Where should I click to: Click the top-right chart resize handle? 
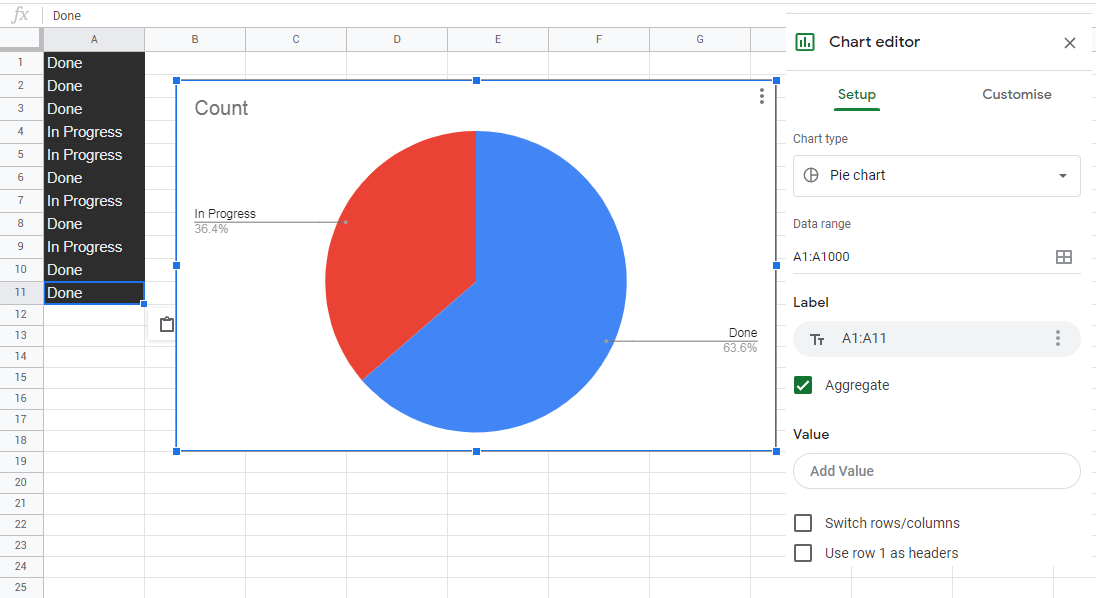click(x=777, y=81)
